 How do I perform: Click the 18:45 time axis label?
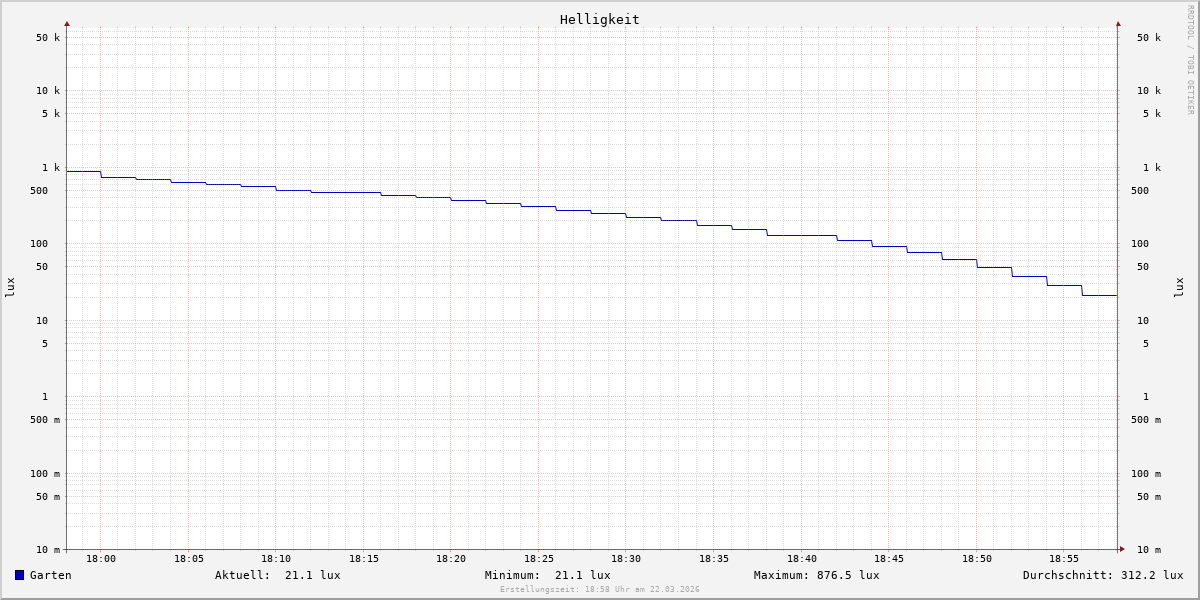click(889, 559)
